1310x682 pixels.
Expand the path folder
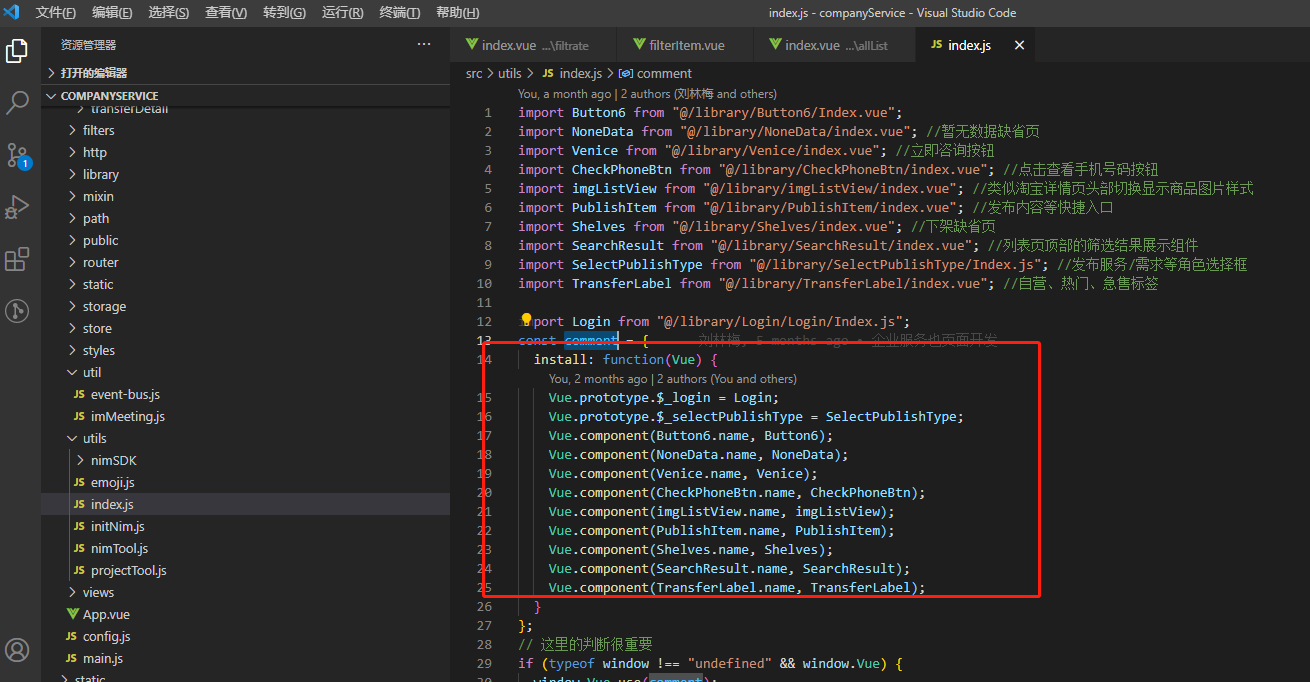[245, 218]
